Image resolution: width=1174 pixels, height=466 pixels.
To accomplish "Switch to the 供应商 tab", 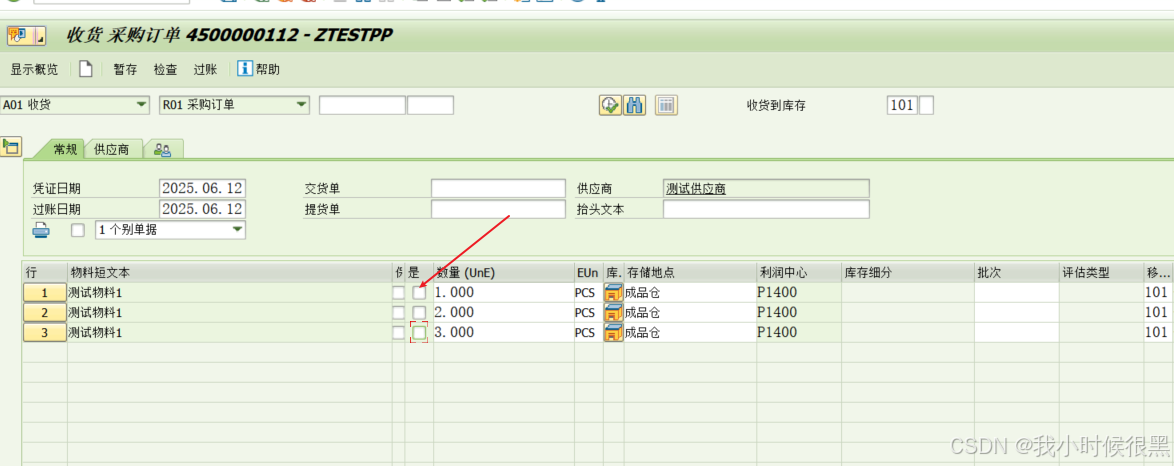I will (111, 149).
